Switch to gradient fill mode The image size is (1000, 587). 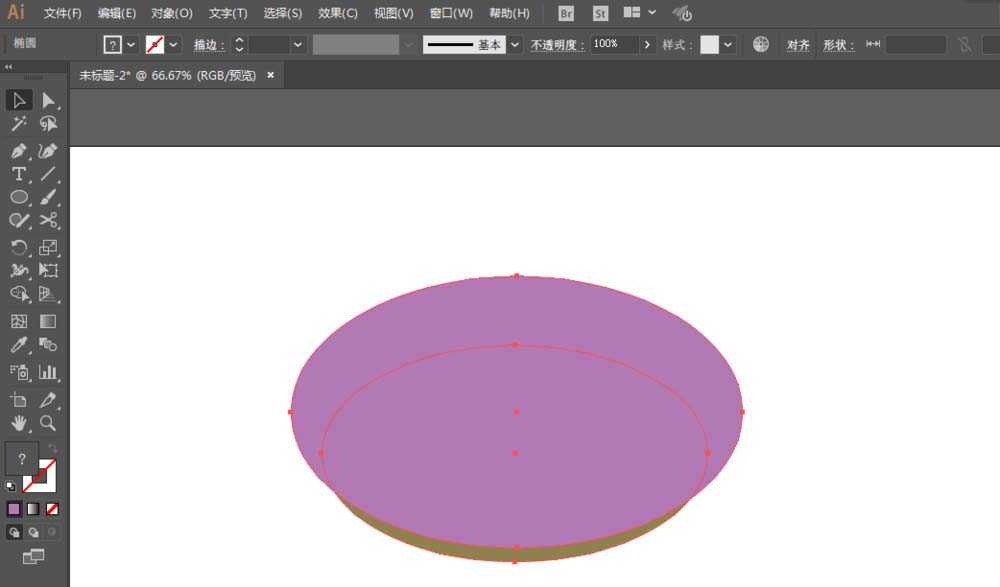coord(33,509)
